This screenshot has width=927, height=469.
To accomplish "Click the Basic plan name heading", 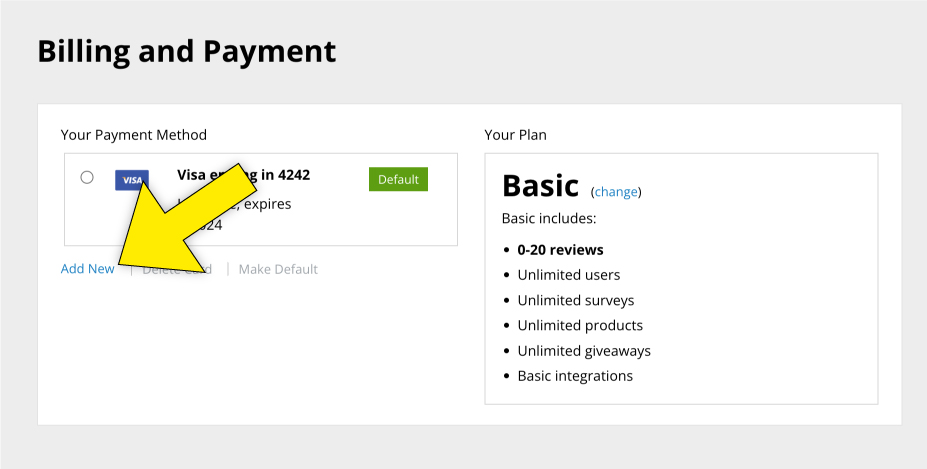I will 540,186.
